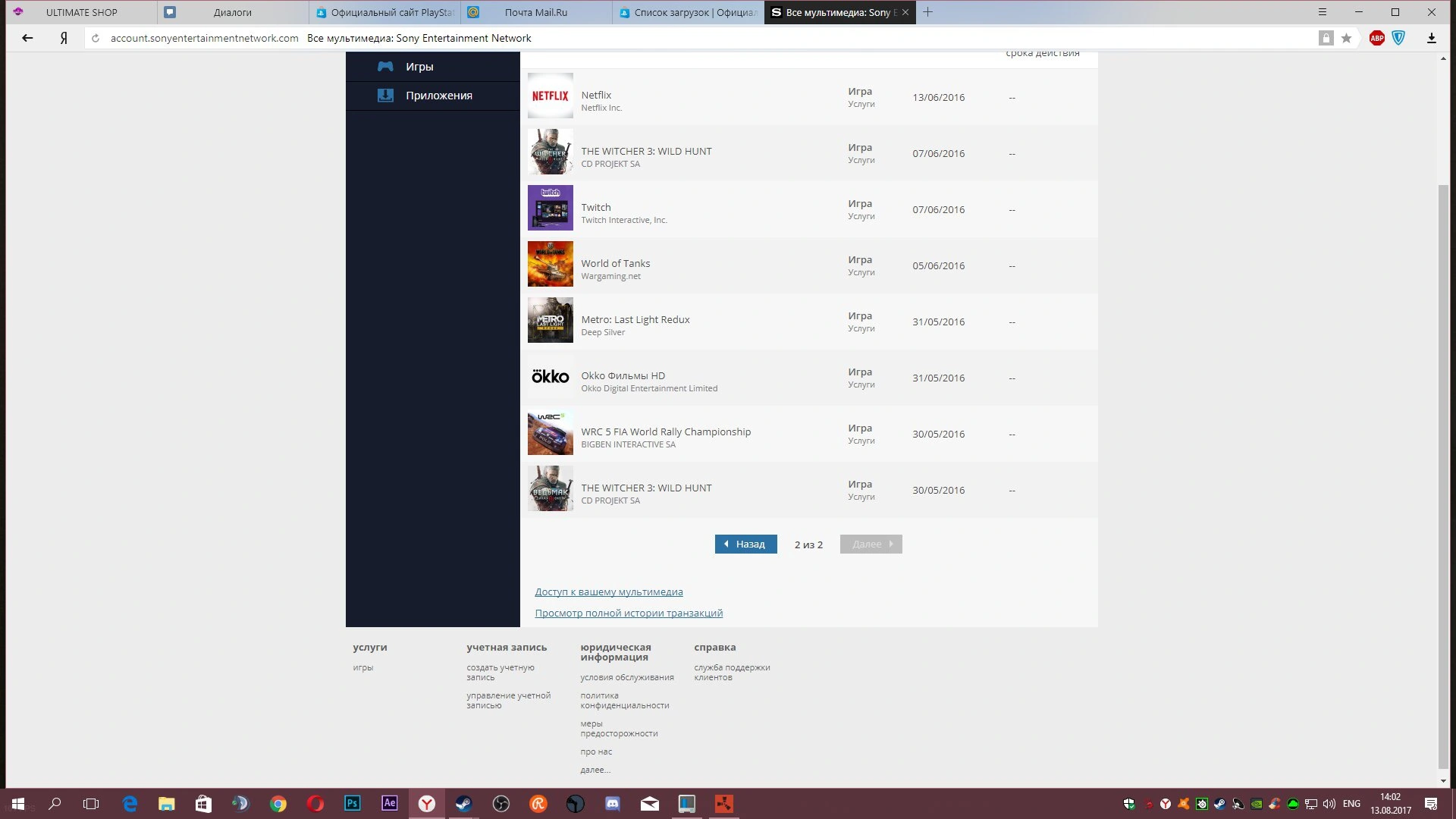1456x819 pixels.
Task: Open Игры in the sidebar
Action: (x=433, y=67)
